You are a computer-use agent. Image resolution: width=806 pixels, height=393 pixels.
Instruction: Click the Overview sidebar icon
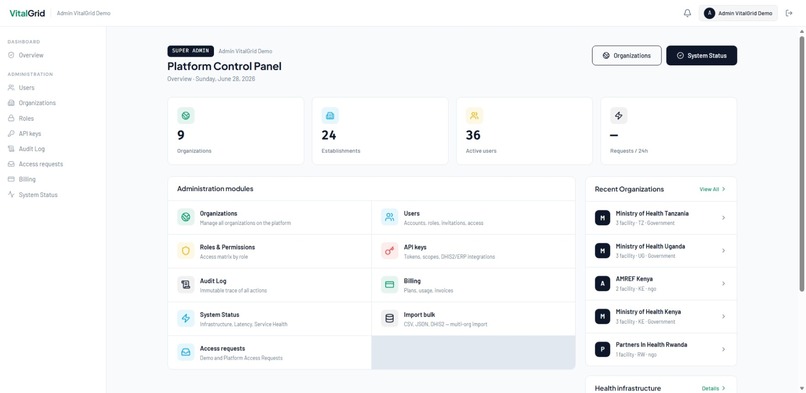11,55
